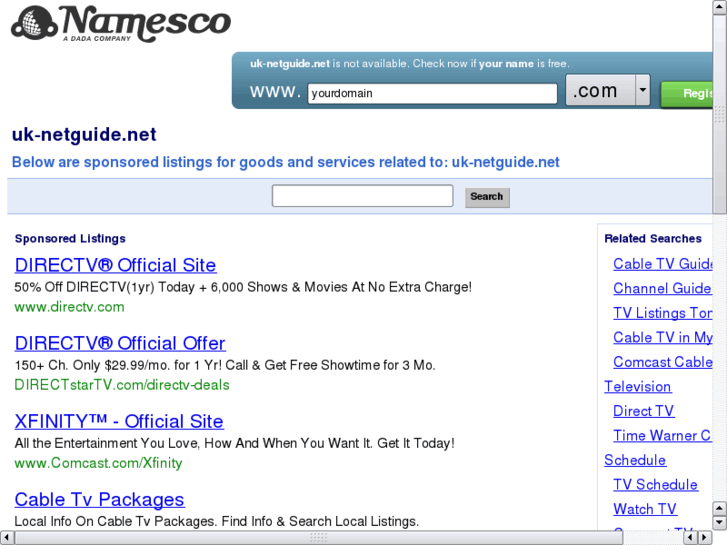
Task: Click the green Register button
Action: click(x=687, y=94)
